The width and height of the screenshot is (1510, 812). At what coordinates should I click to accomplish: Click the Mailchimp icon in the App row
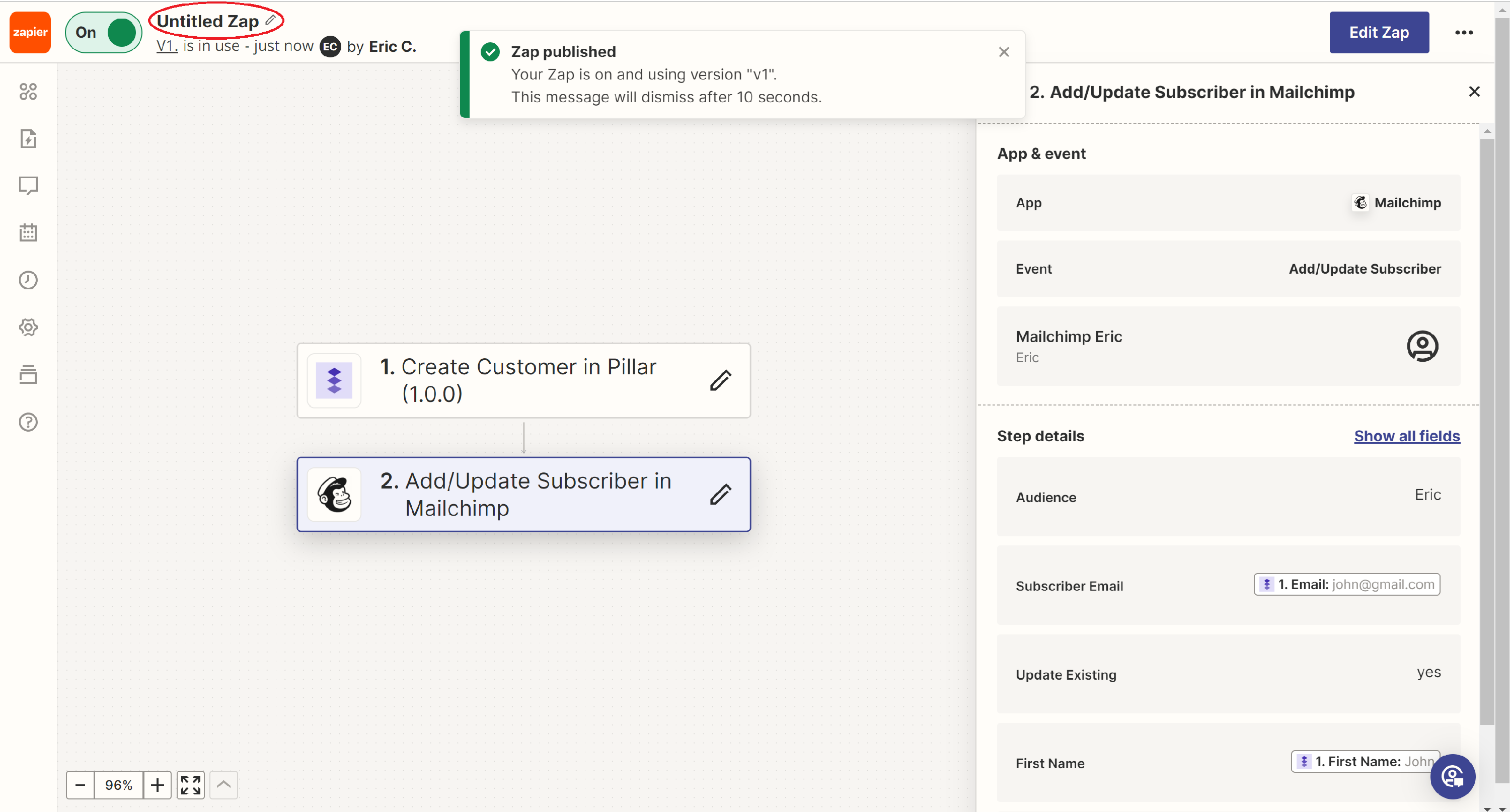[x=1360, y=203]
